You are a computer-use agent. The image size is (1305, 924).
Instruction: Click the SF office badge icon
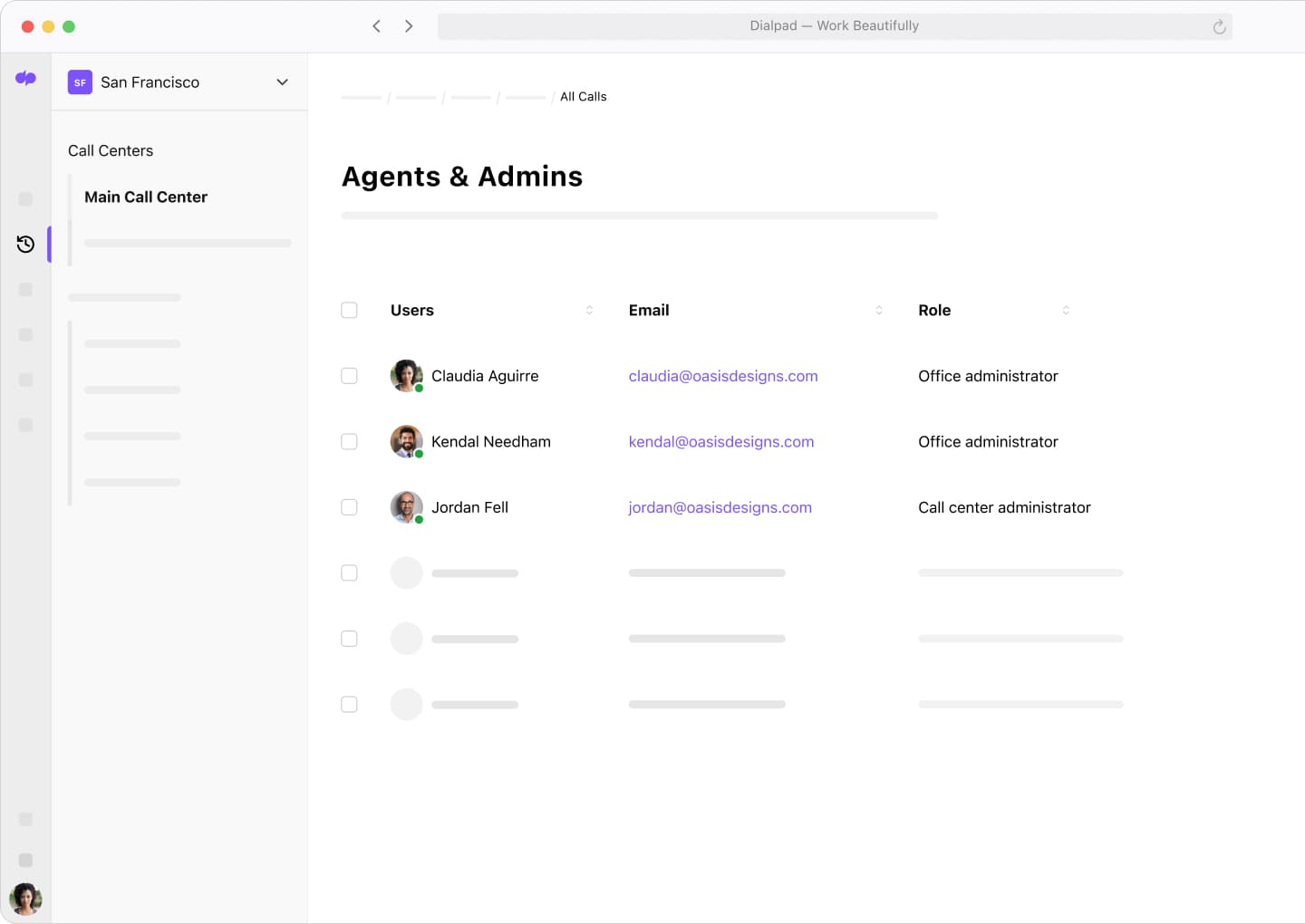80,82
